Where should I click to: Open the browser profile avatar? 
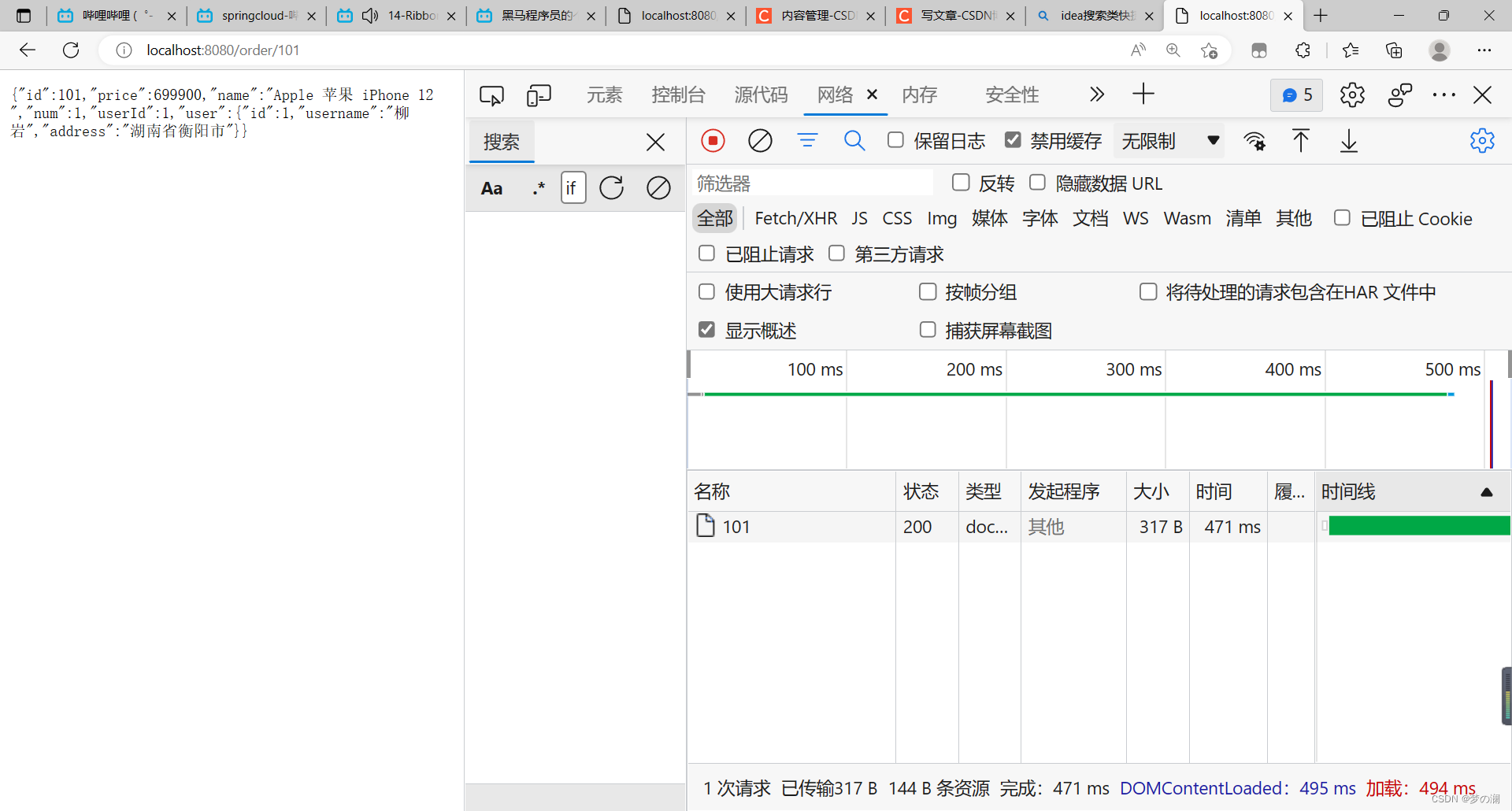point(1440,50)
